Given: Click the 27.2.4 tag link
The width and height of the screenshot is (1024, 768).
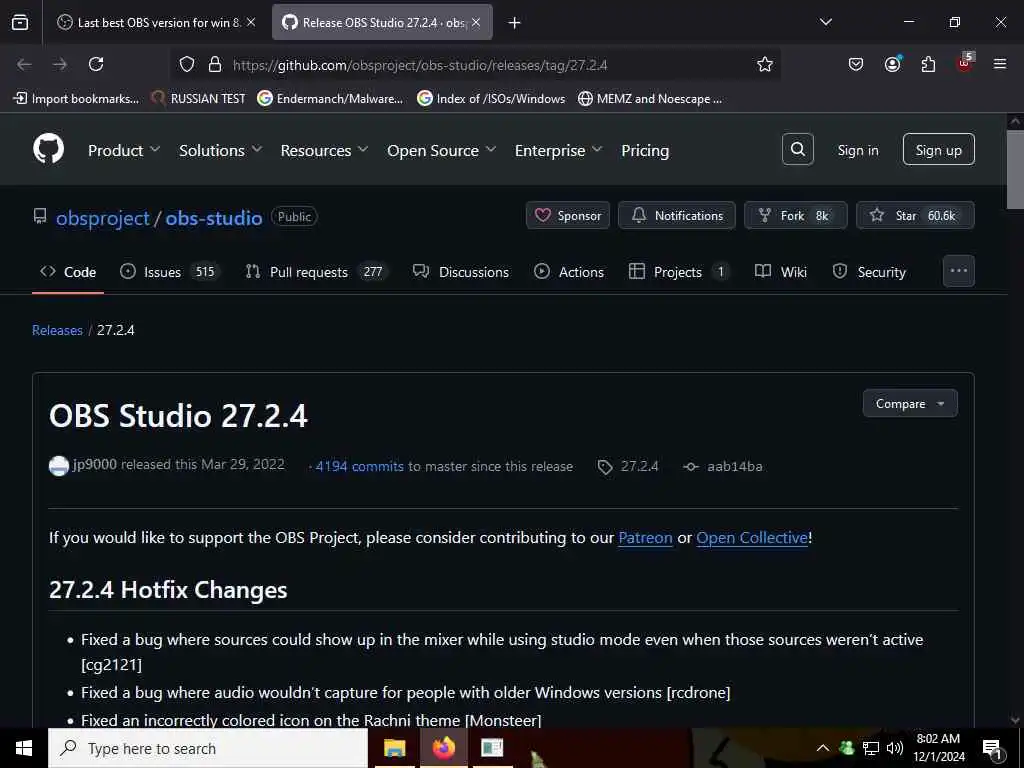Looking at the screenshot, I should [x=639, y=466].
